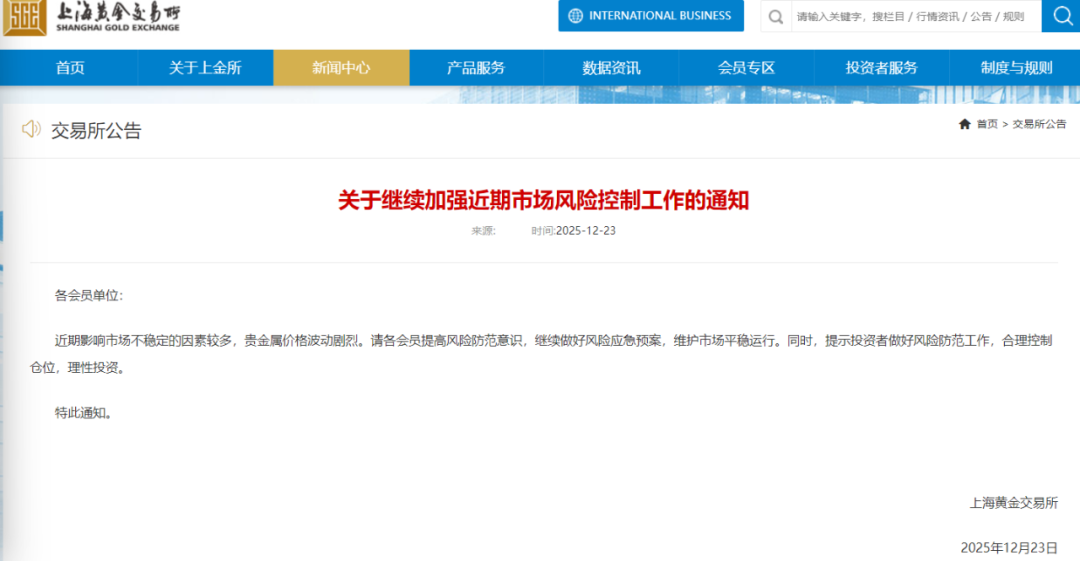Open the 产品服务 menu
1080x561 pixels.
click(476, 68)
